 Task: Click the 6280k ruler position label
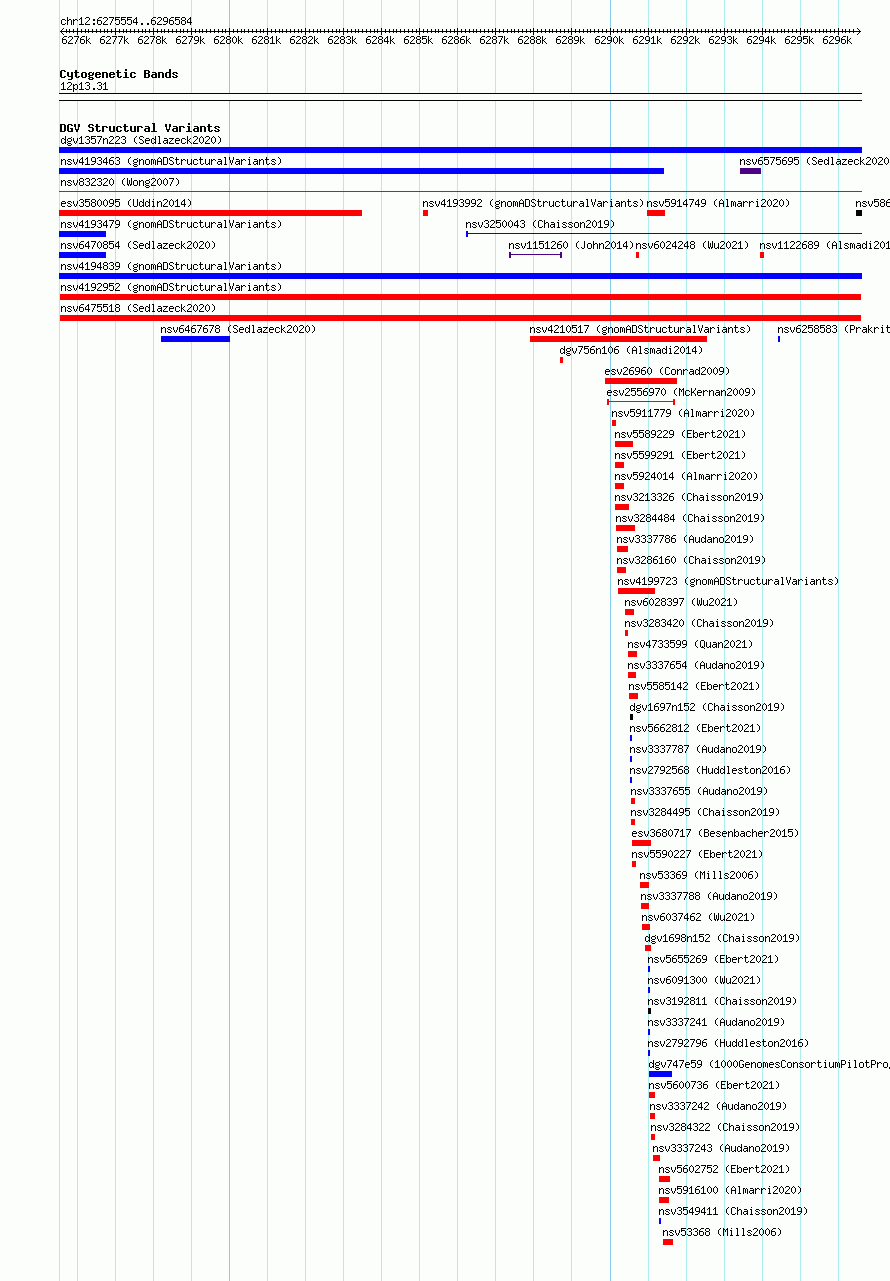228,40
